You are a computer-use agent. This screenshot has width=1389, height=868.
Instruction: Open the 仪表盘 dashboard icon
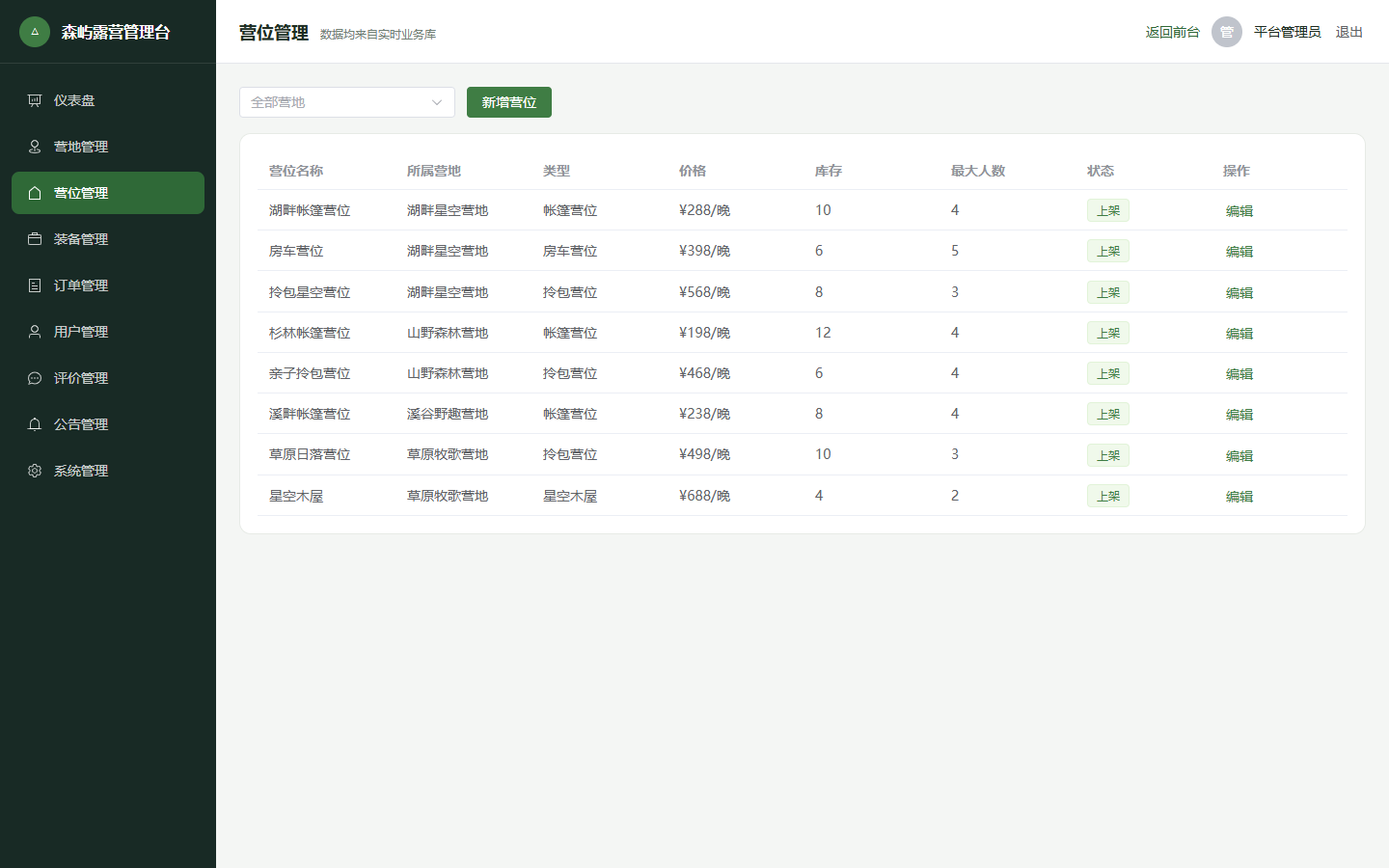pyautogui.click(x=35, y=100)
